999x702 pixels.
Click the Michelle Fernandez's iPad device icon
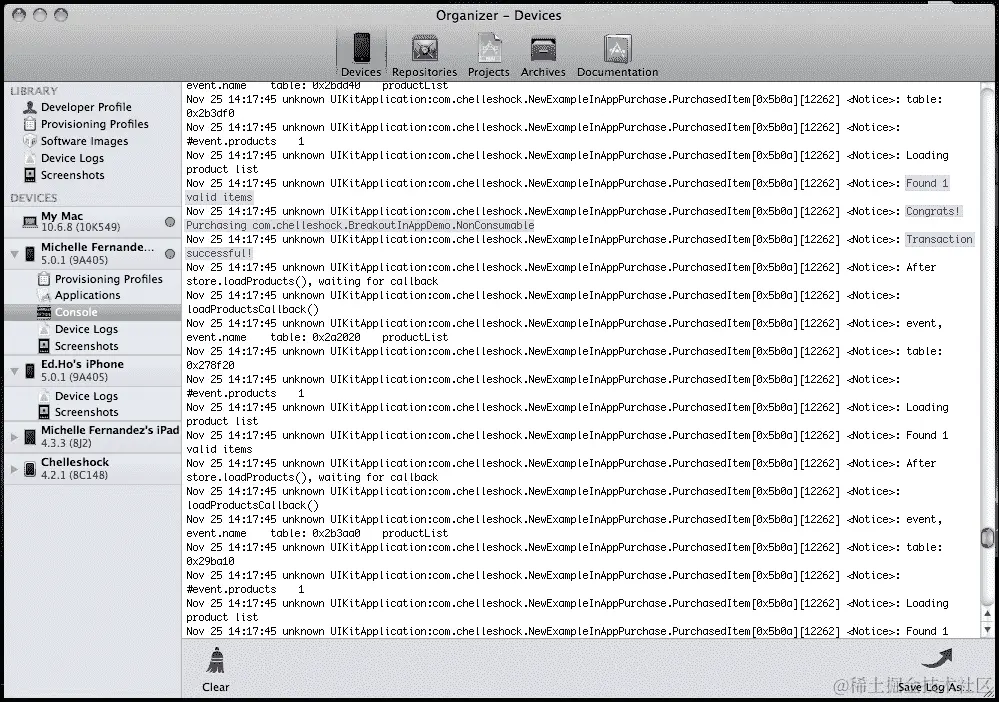coord(30,436)
